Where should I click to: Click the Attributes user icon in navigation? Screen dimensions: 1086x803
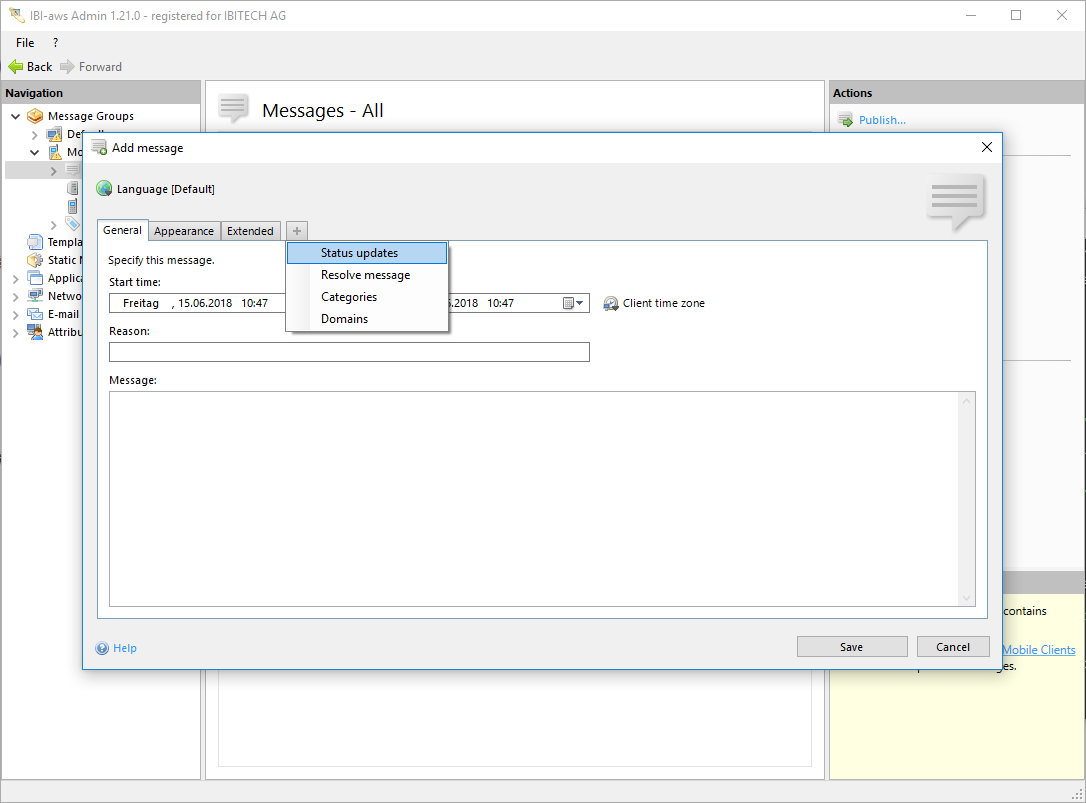(35, 332)
